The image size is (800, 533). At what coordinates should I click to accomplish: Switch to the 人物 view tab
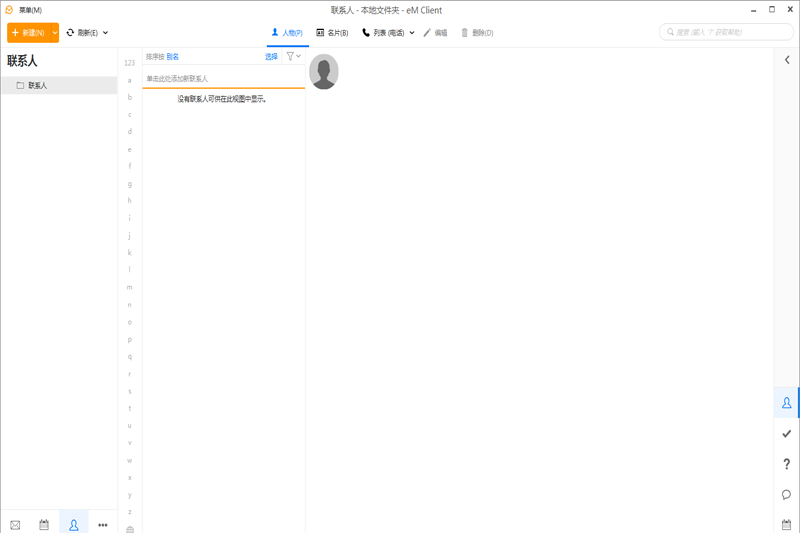click(287, 33)
